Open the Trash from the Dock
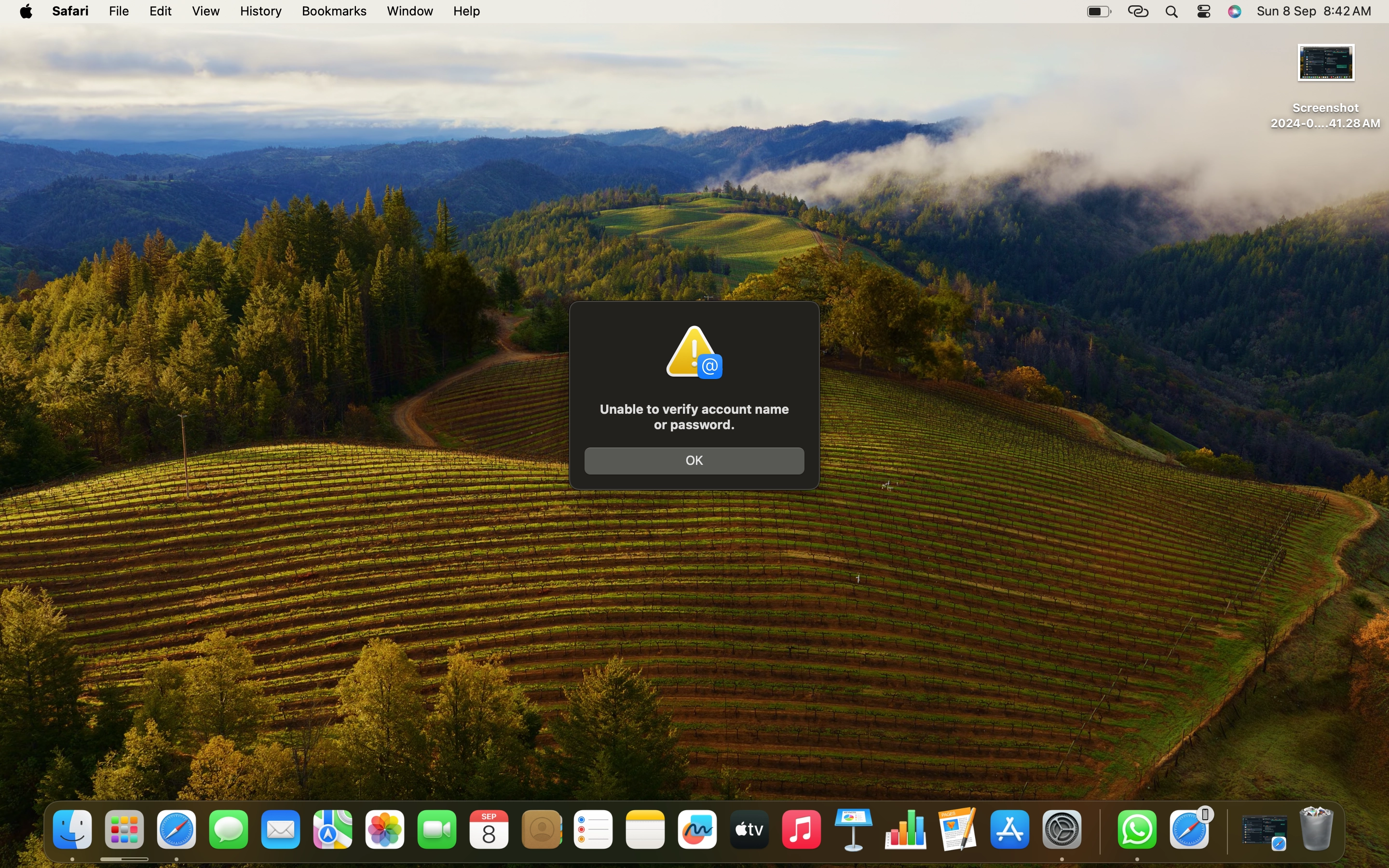 [x=1317, y=828]
